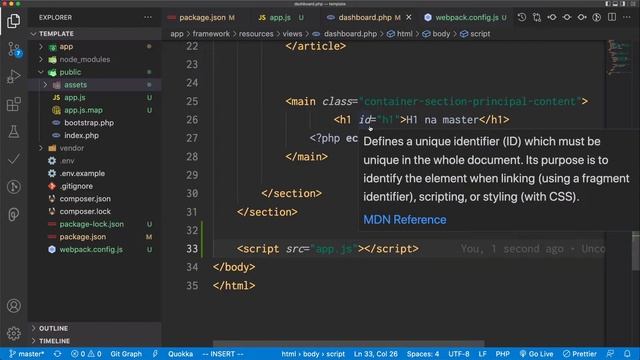Open the checkmark view in activity bar
640x360 pixels.
13,159
